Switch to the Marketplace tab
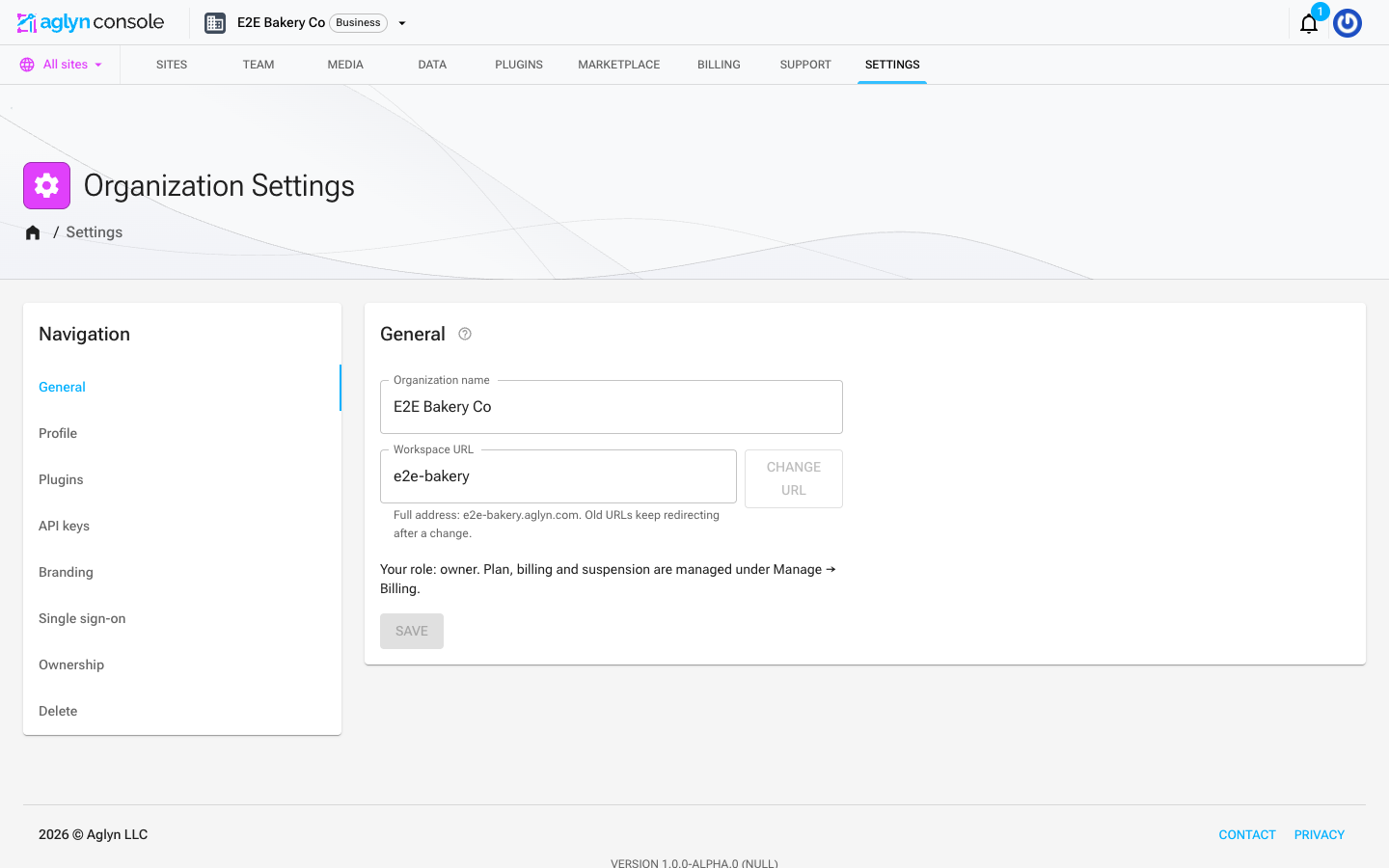1389x868 pixels. [619, 65]
